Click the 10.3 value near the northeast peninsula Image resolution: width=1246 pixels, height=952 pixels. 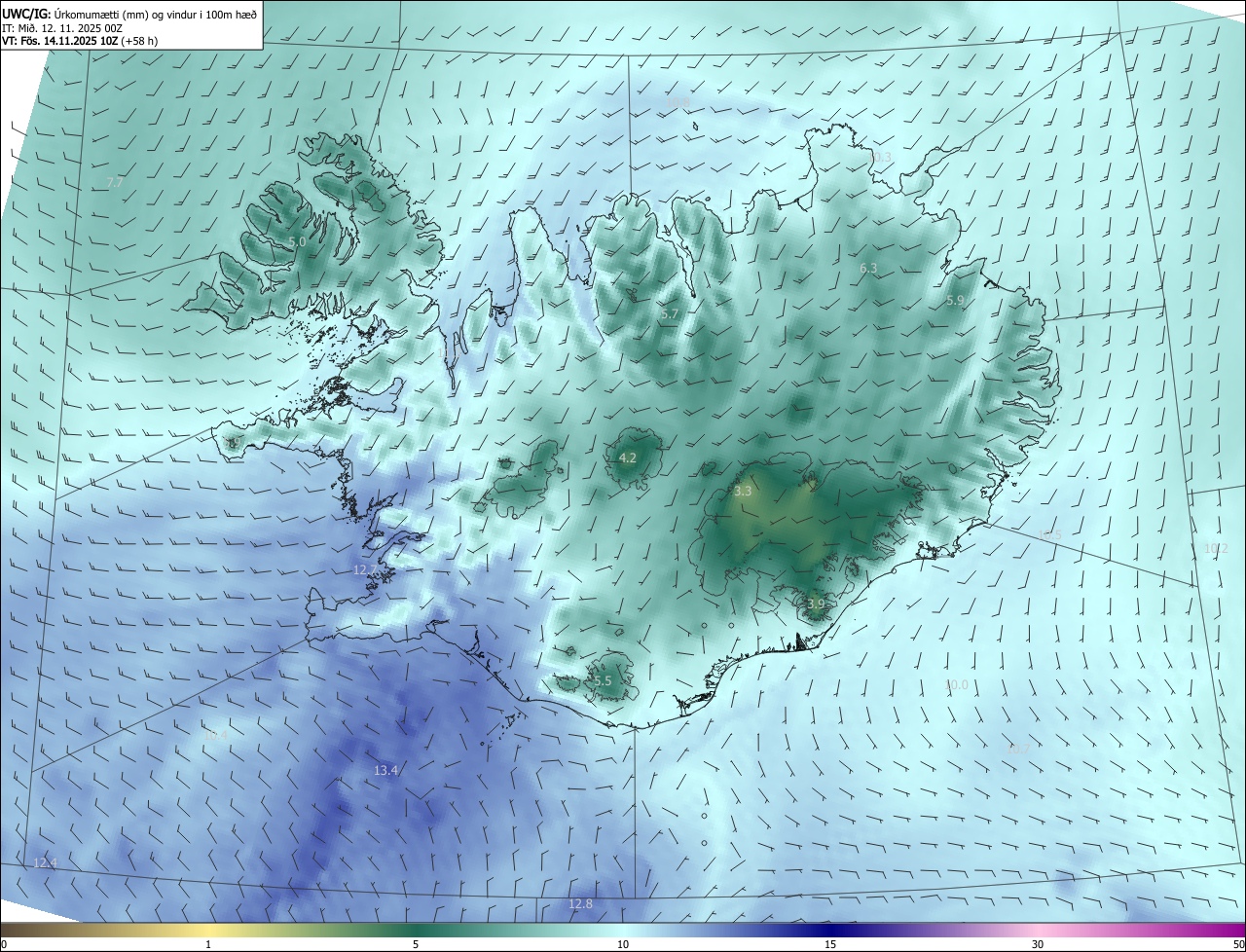point(879,157)
